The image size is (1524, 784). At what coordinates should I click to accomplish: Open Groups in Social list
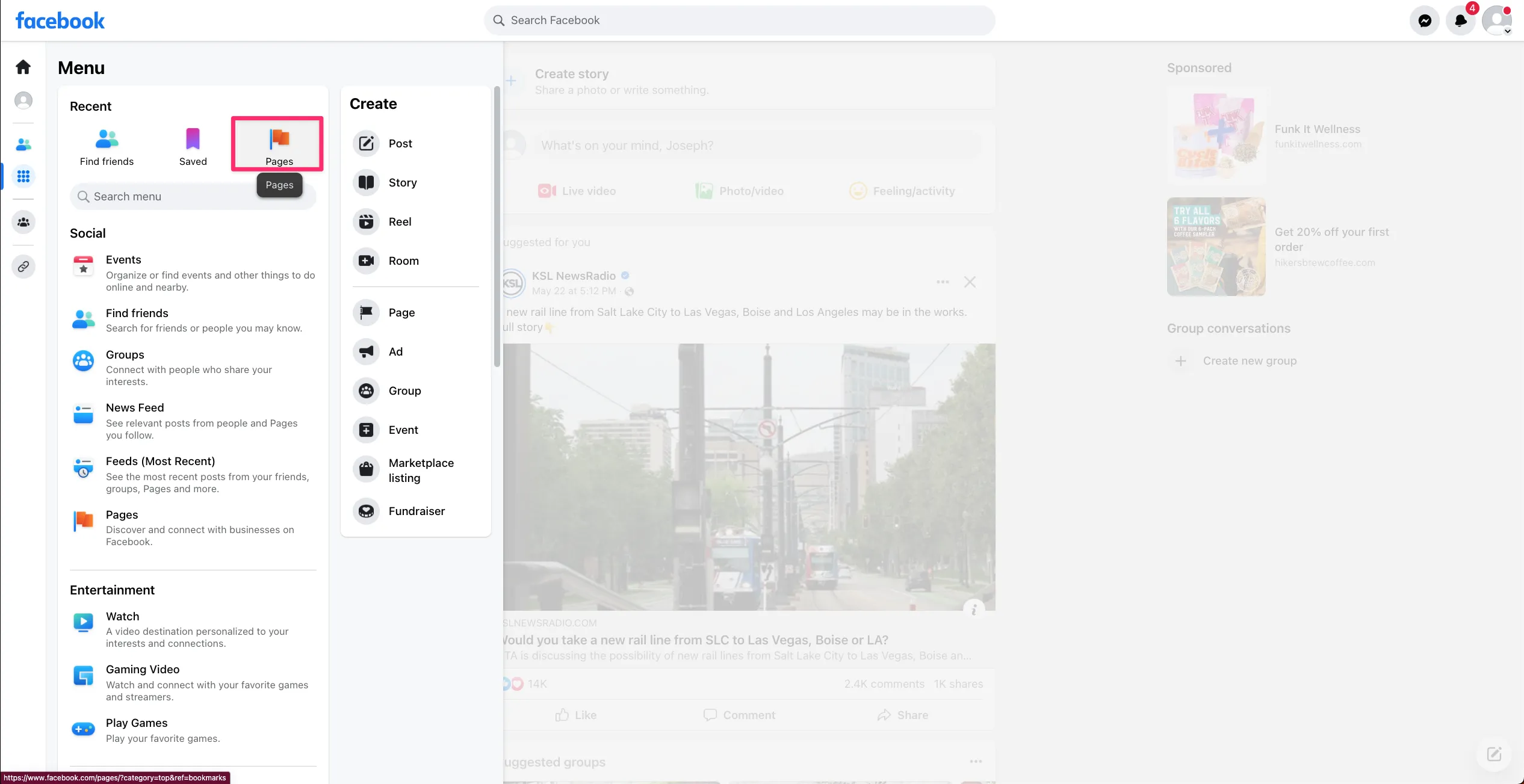pos(193,368)
